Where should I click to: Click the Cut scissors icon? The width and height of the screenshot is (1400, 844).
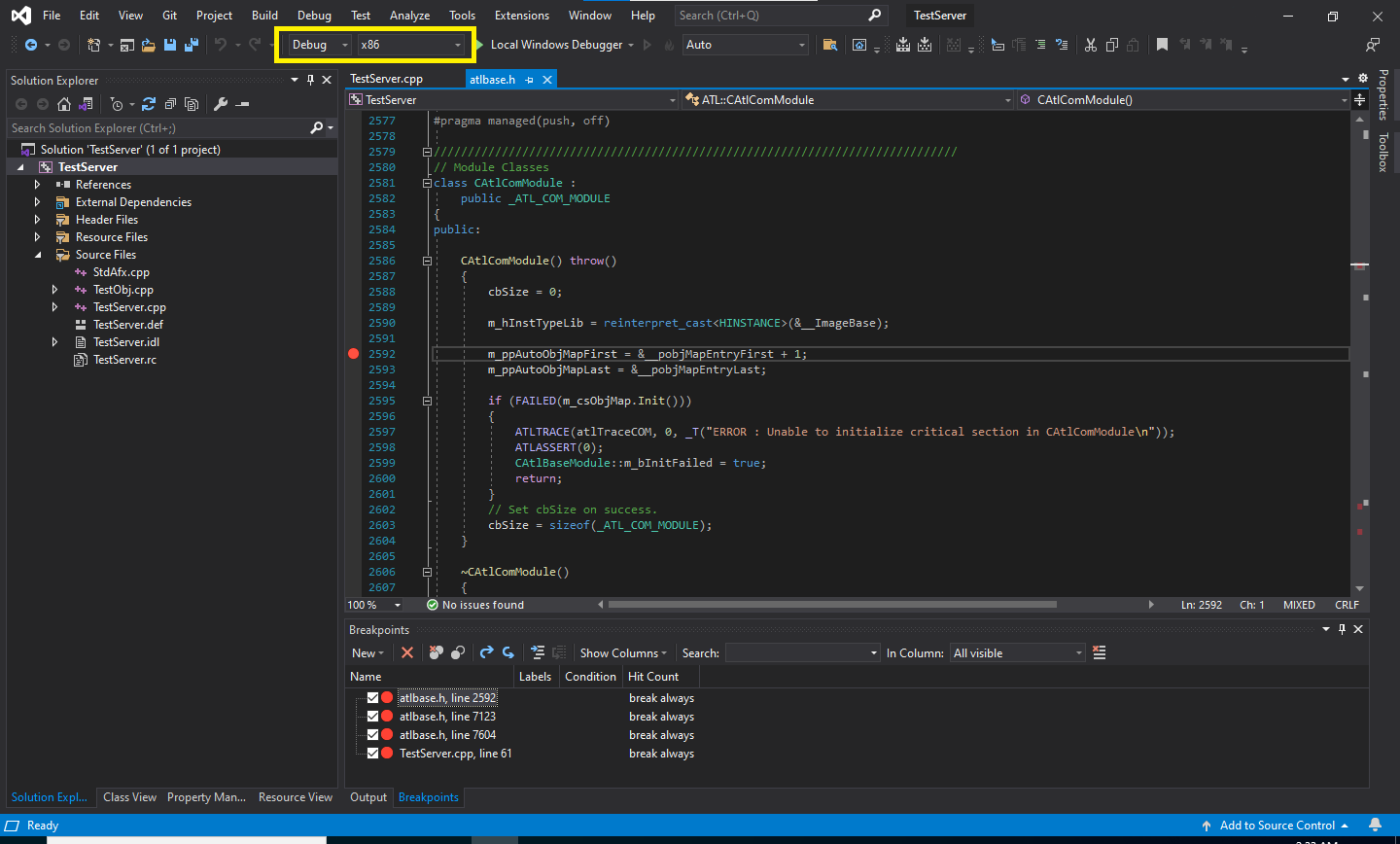pyautogui.click(x=1091, y=45)
